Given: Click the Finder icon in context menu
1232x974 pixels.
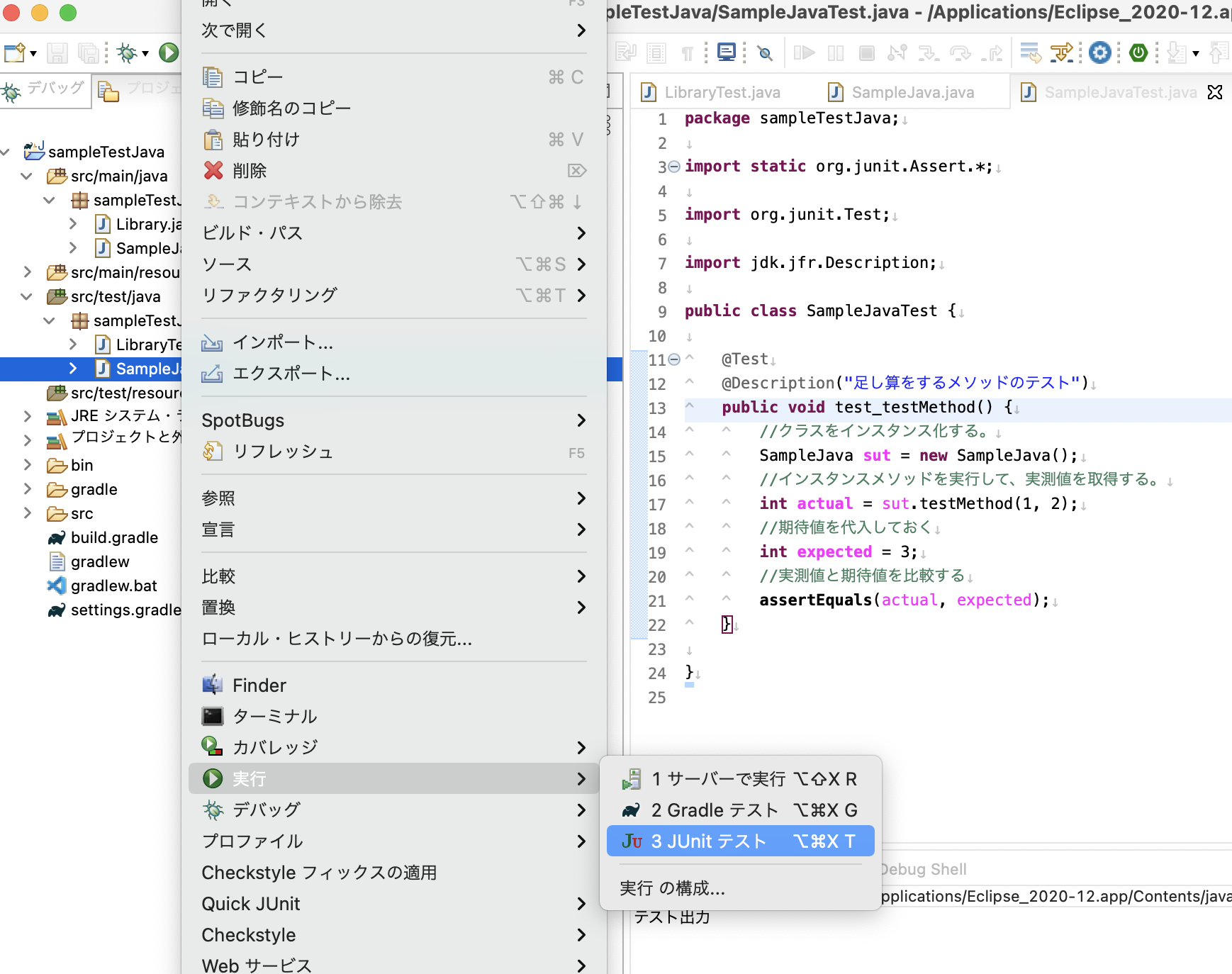Looking at the screenshot, I should coord(213,685).
